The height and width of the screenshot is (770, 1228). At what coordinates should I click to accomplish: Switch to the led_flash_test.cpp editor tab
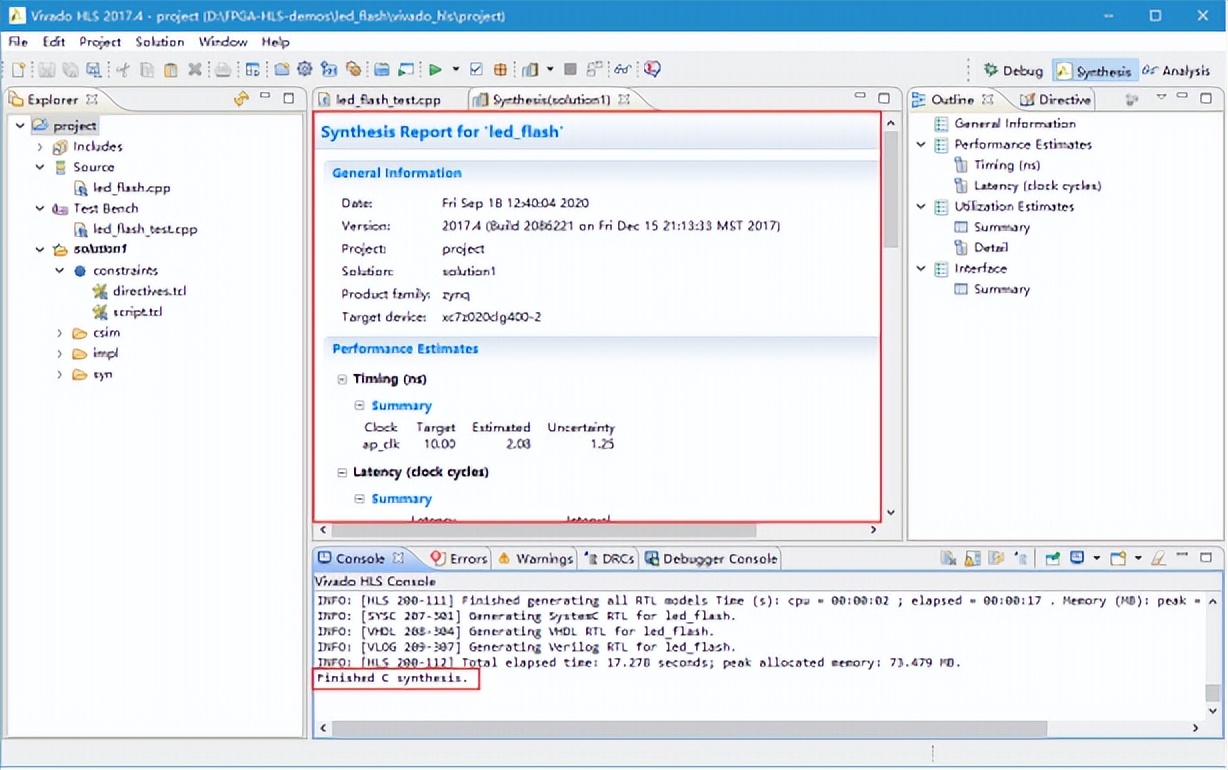click(x=379, y=100)
